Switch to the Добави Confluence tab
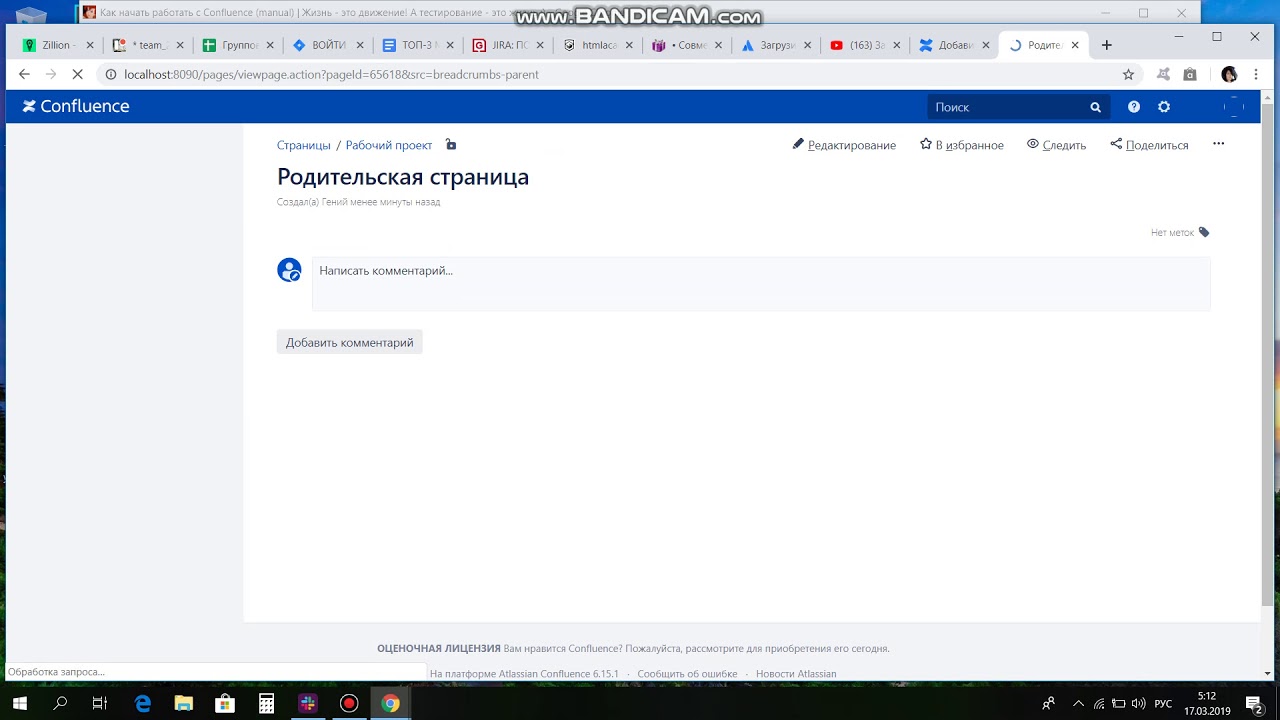Screen dimensions: 1280x720 [954, 45]
